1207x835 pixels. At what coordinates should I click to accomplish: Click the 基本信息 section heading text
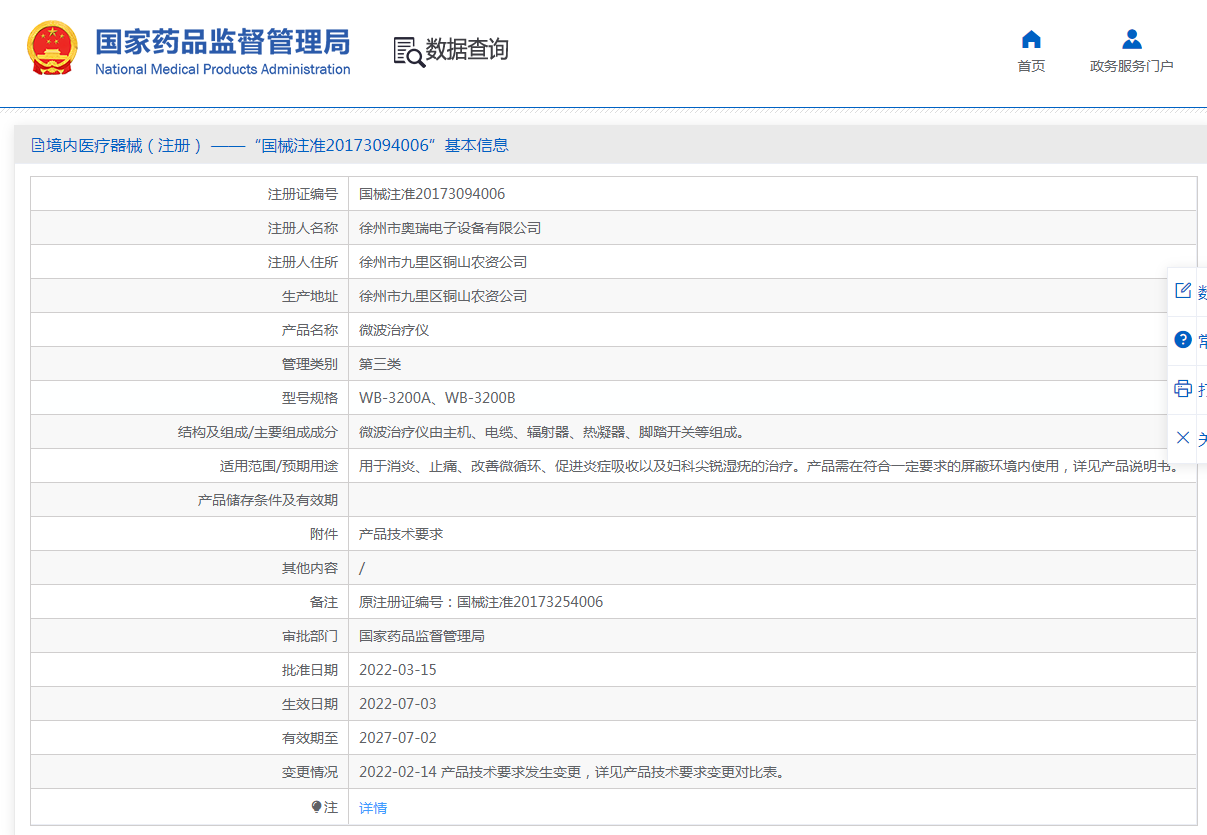coord(476,145)
